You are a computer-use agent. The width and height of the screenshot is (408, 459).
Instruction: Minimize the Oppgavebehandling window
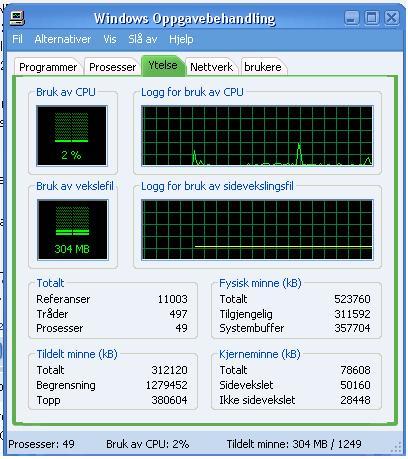352,18
